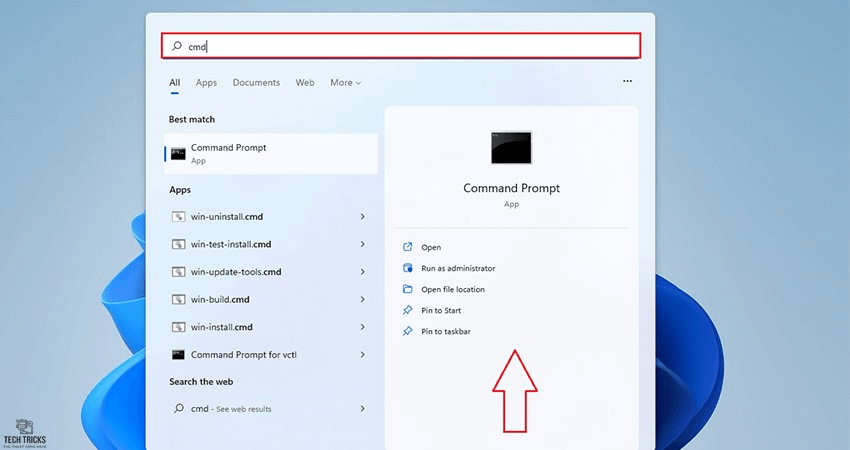Open win-install.cmd result
This screenshot has height=450, width=850.
pyautogui.click(x=271, y=327)
